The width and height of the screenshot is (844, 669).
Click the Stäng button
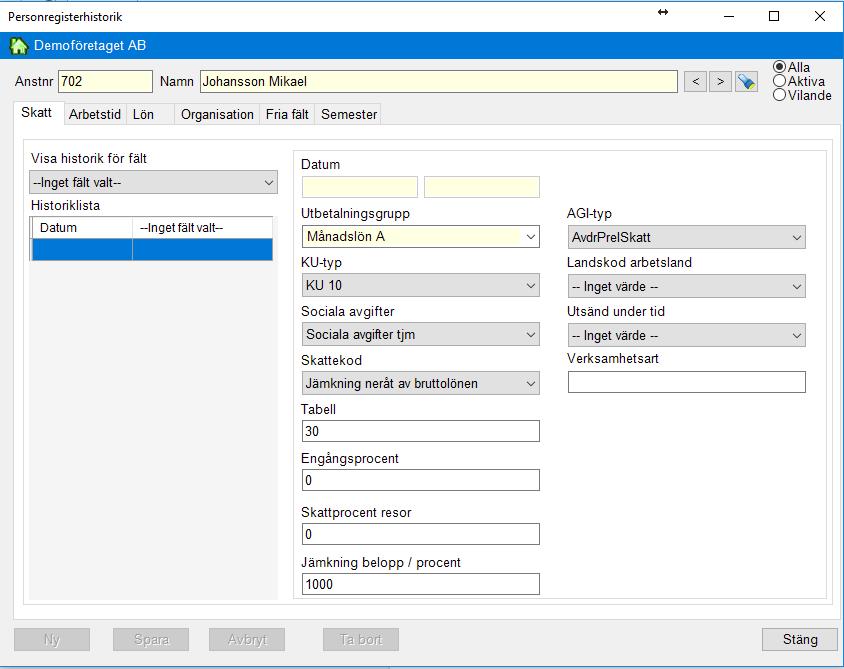[800, 639]
